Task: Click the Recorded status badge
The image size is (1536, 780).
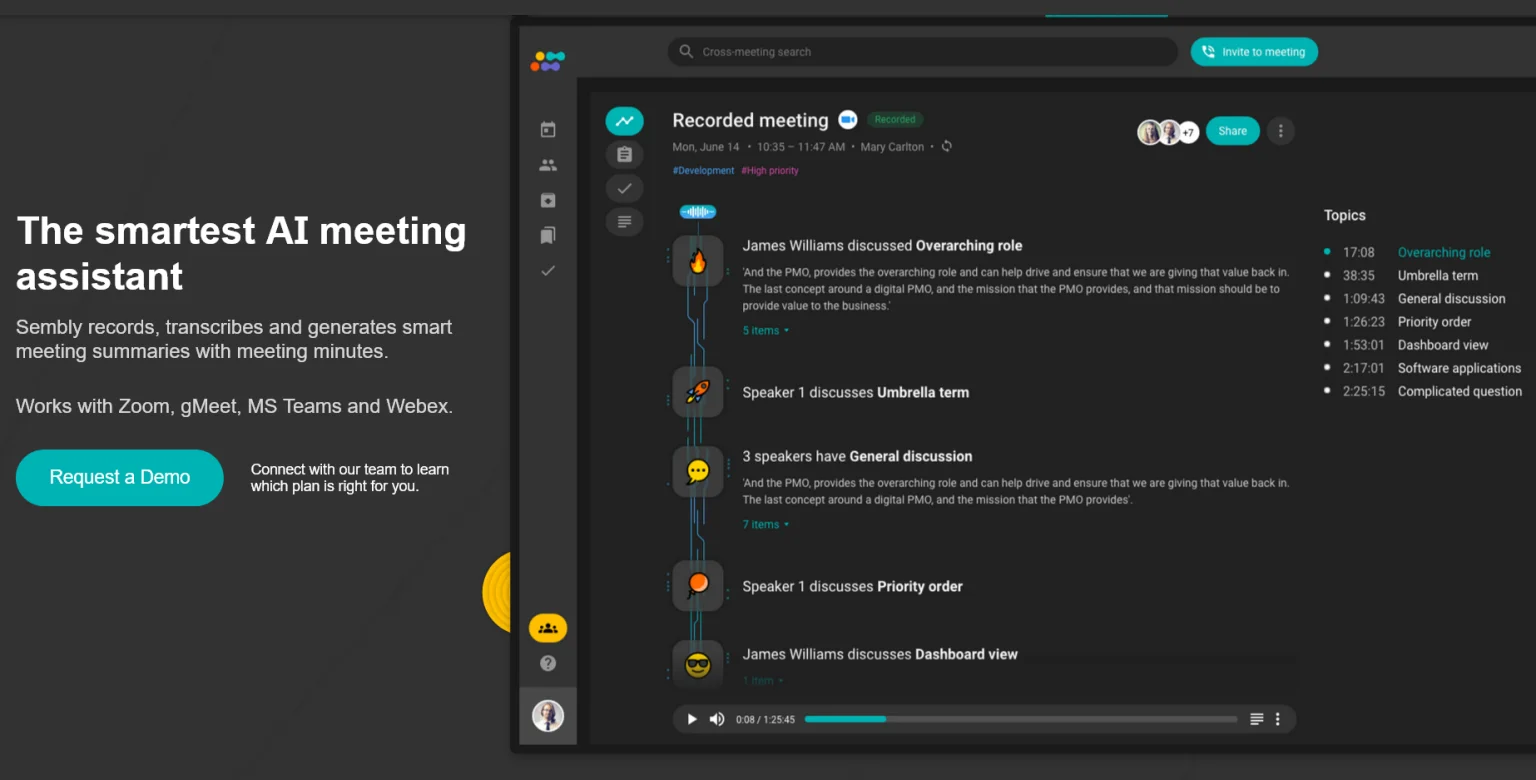Action: 895,119
